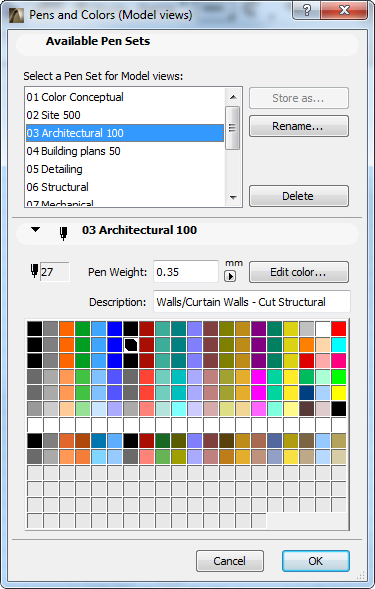This screenshot has width=375, height=589.
Task: Choose the 04 Building plans 50 pen set
Action: pyautogui.click(x=125, y=151)
